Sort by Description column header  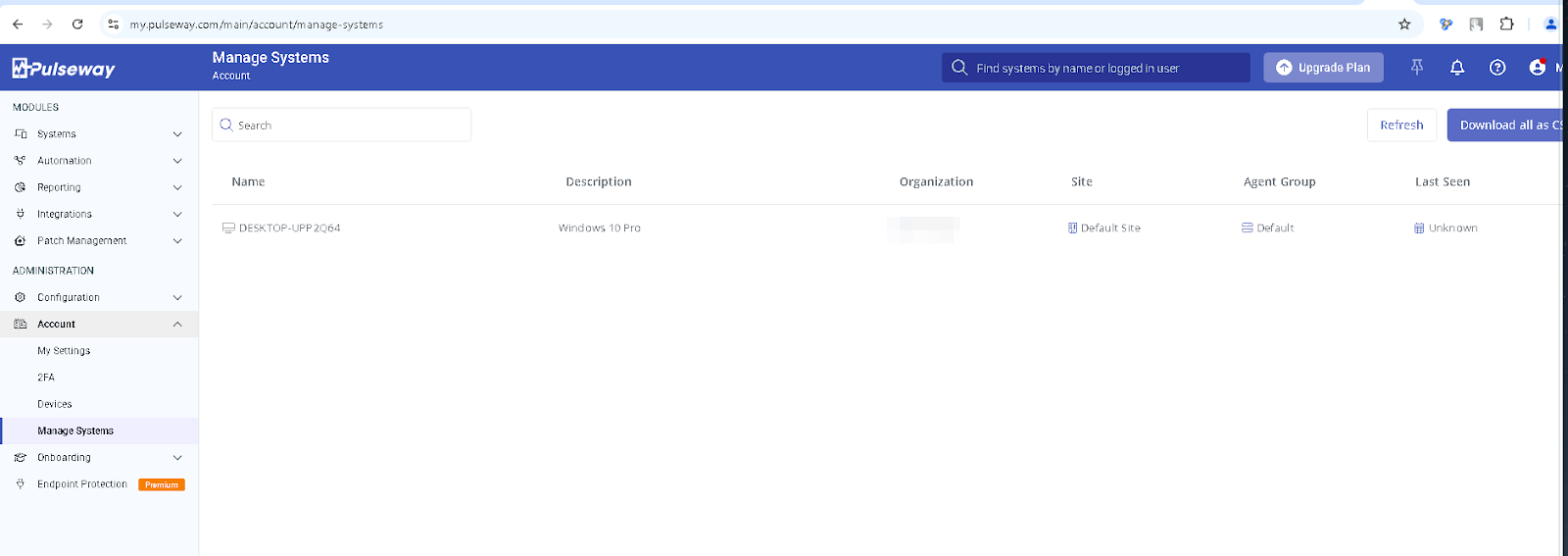599,181
